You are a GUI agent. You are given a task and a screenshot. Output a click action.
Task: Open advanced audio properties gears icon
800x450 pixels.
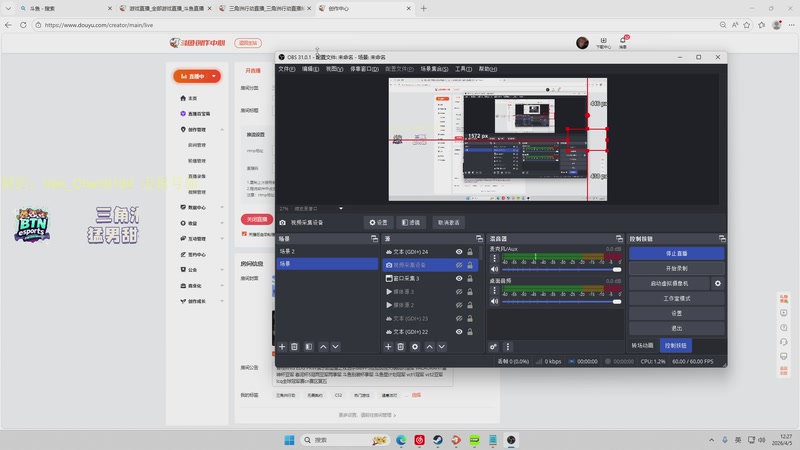point(493,346)
